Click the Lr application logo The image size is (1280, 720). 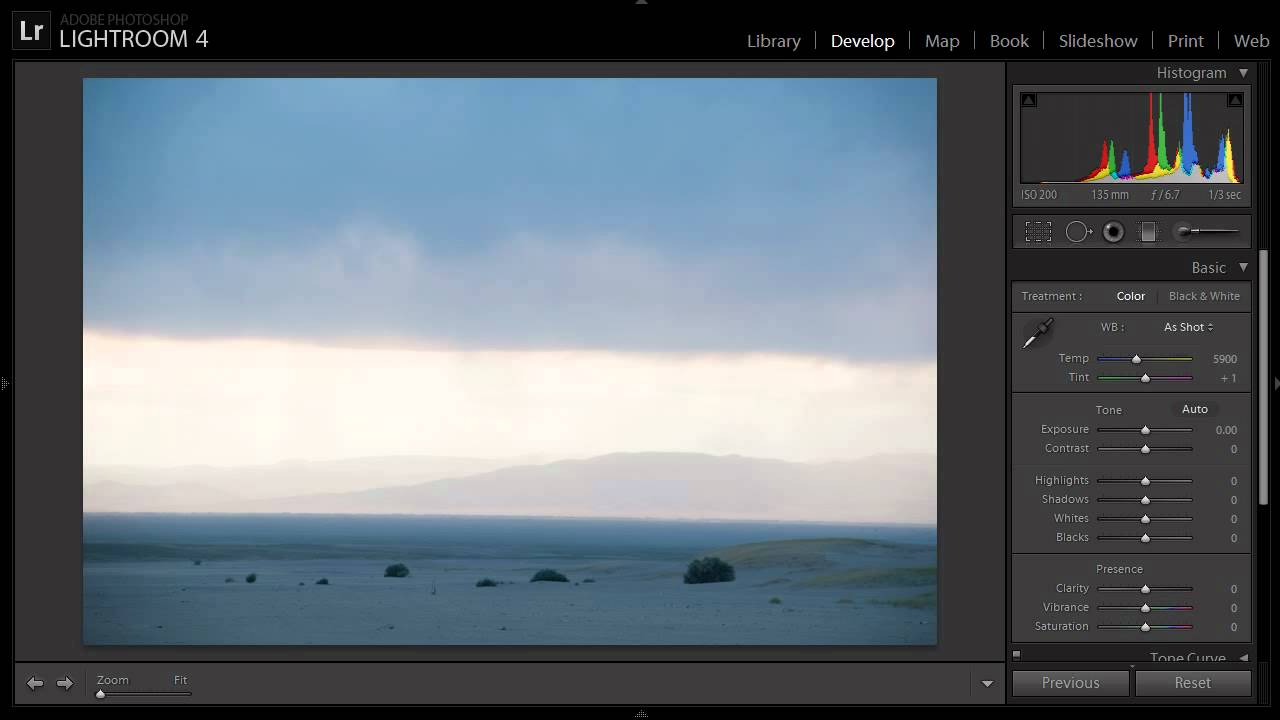[31, 31]
